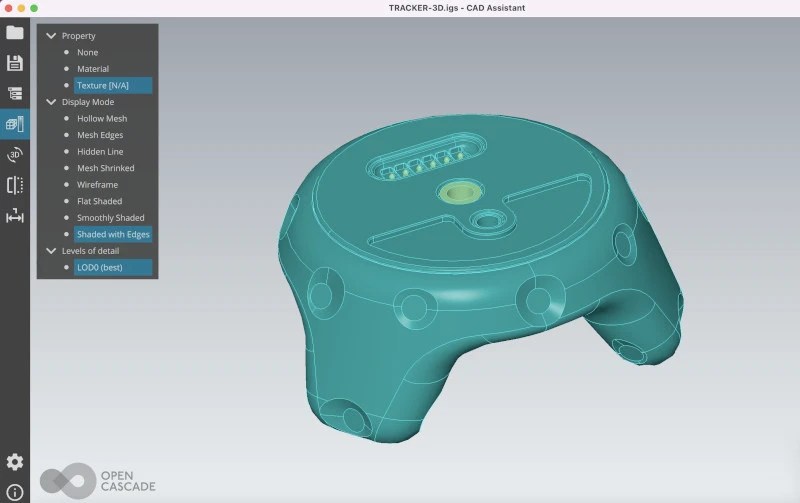This screenshot has height=503, width=800.
Task: Click the macOS green fullscreen button
Action: click(x=34, y=8)
